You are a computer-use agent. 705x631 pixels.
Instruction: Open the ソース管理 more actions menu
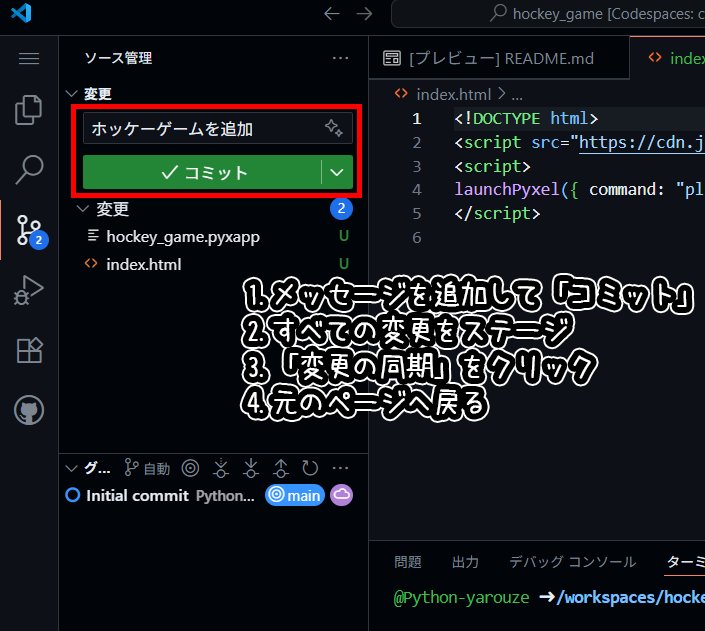340,58
